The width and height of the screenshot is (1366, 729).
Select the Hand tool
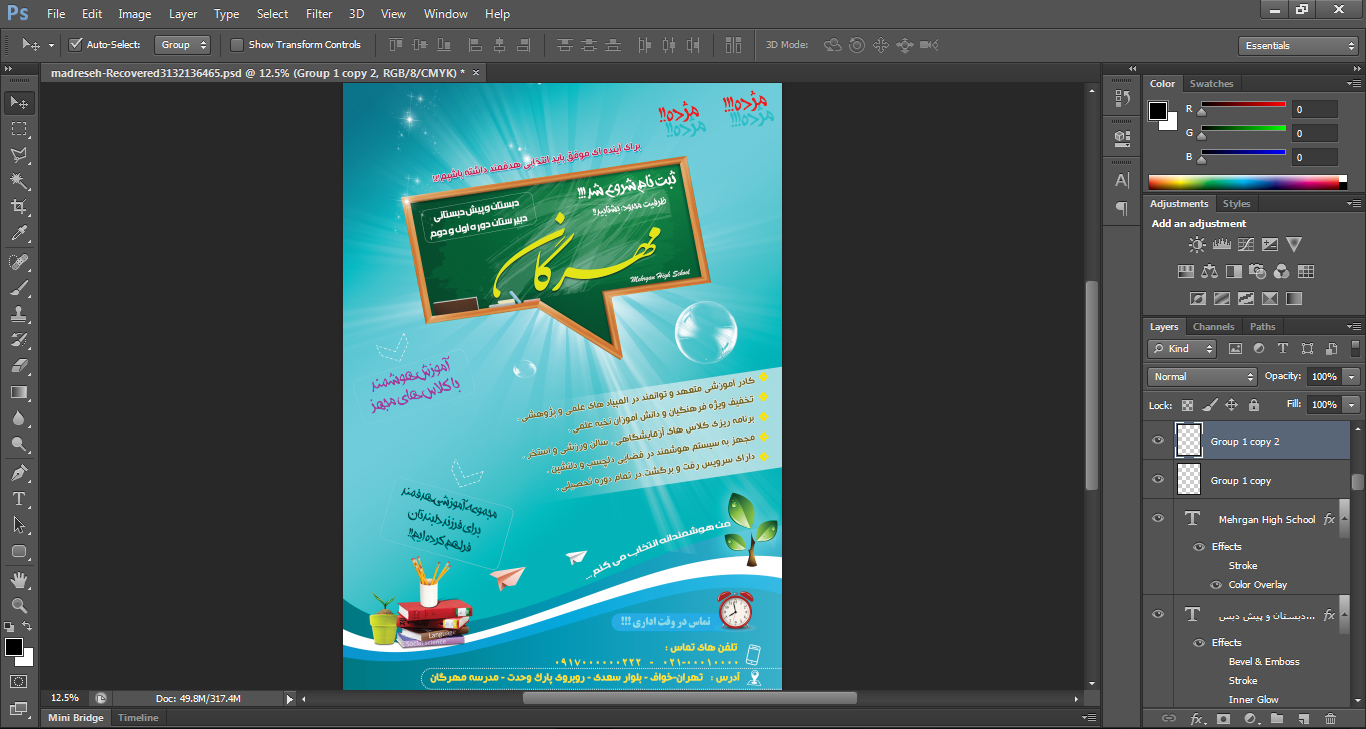(x=18, y=579)
